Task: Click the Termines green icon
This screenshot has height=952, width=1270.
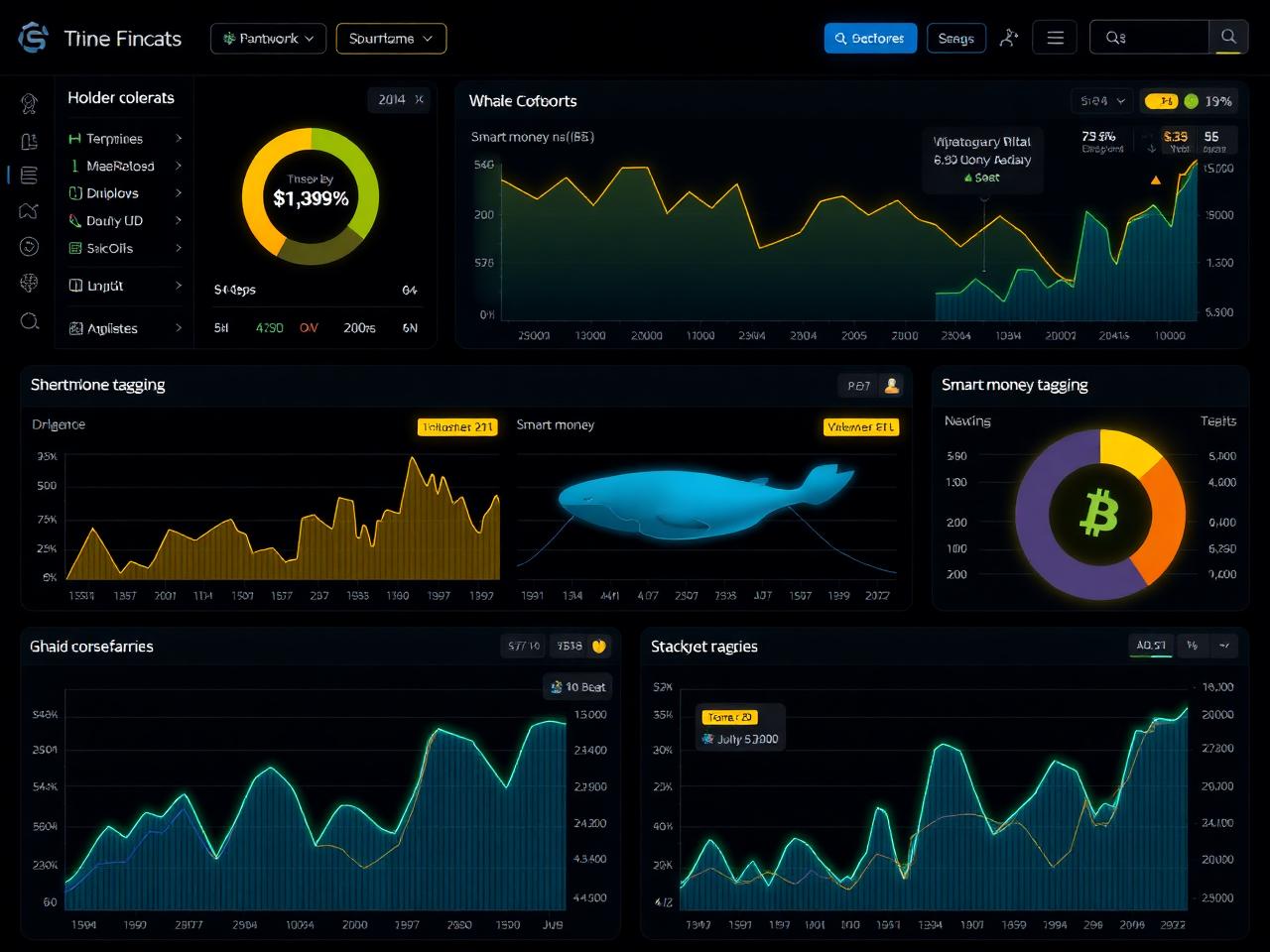Action: tap(74, 139)
